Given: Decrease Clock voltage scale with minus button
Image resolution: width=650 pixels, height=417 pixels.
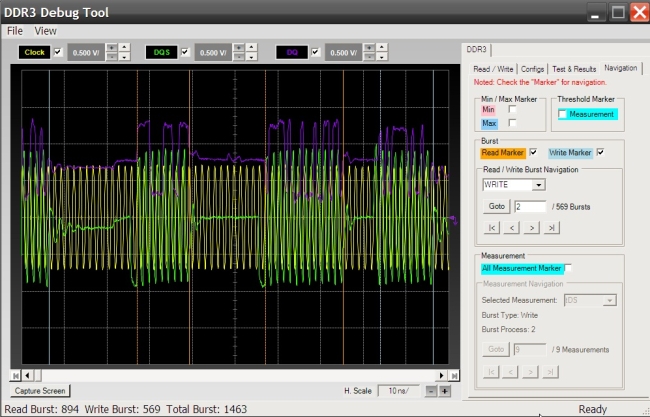Looking at the screenshot, I should (x=111, y=57).
